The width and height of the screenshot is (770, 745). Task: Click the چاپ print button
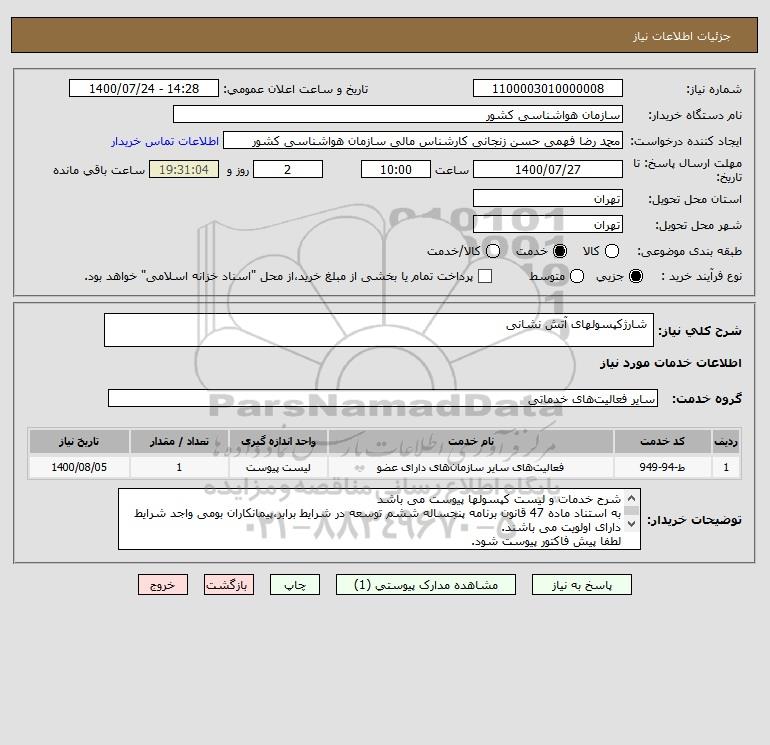[295, 585]
